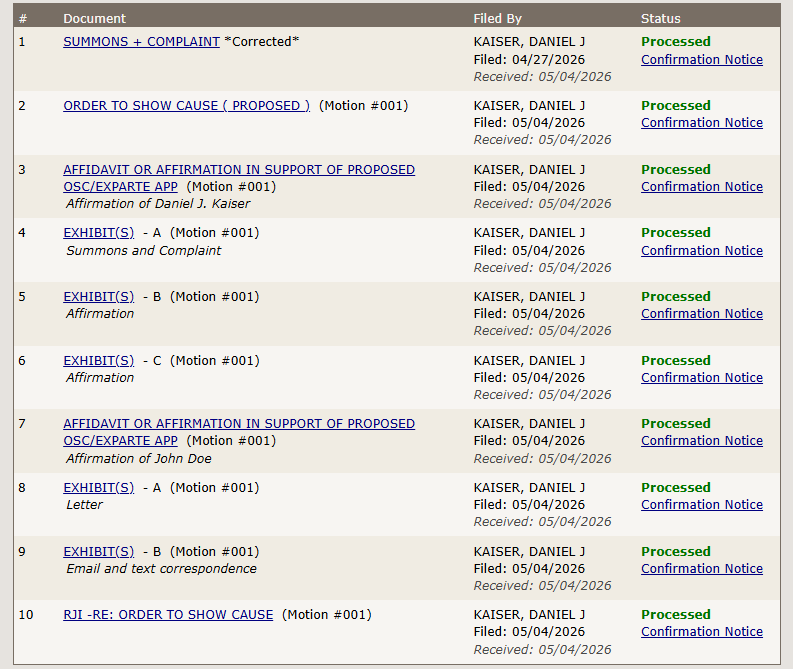
Task: Open Confirmation Notice for document 9
Action: click(702, 568)
